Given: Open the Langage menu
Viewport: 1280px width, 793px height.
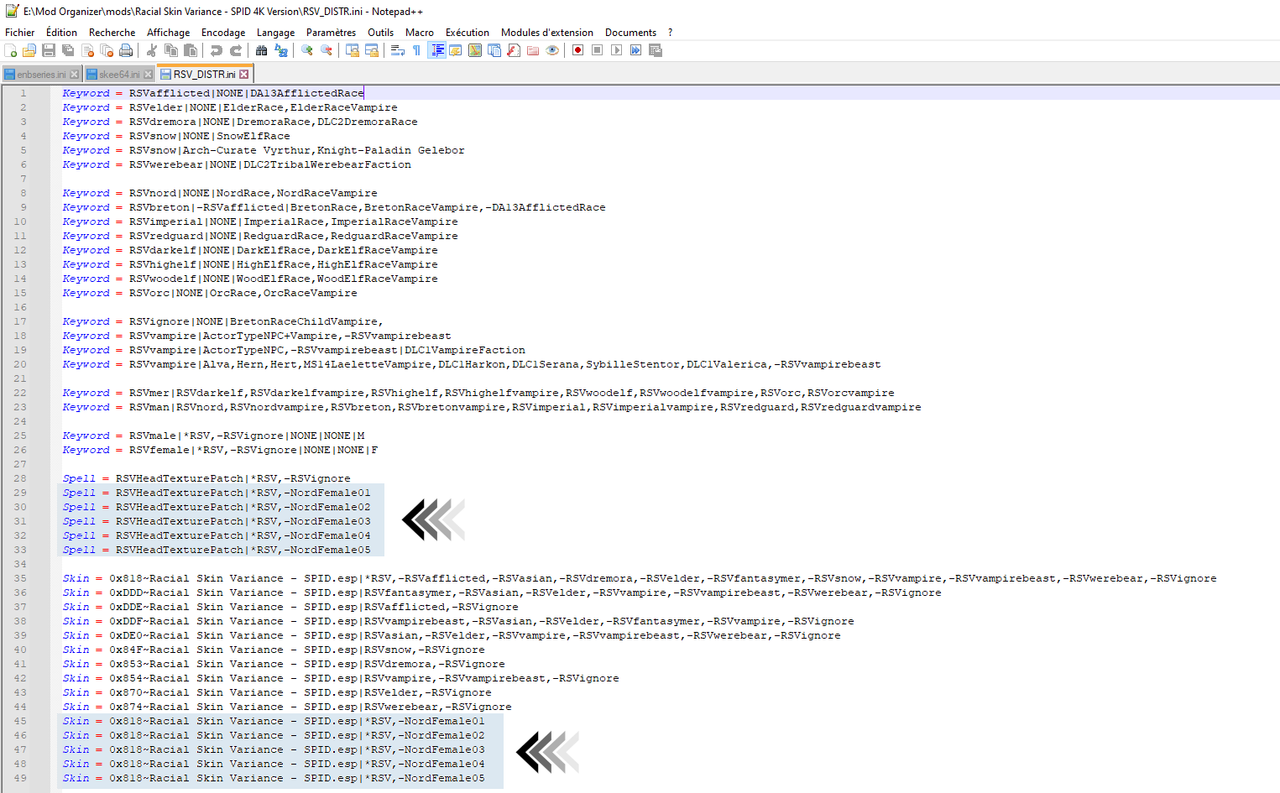Looking at the screenshot, I should (276, 32).
